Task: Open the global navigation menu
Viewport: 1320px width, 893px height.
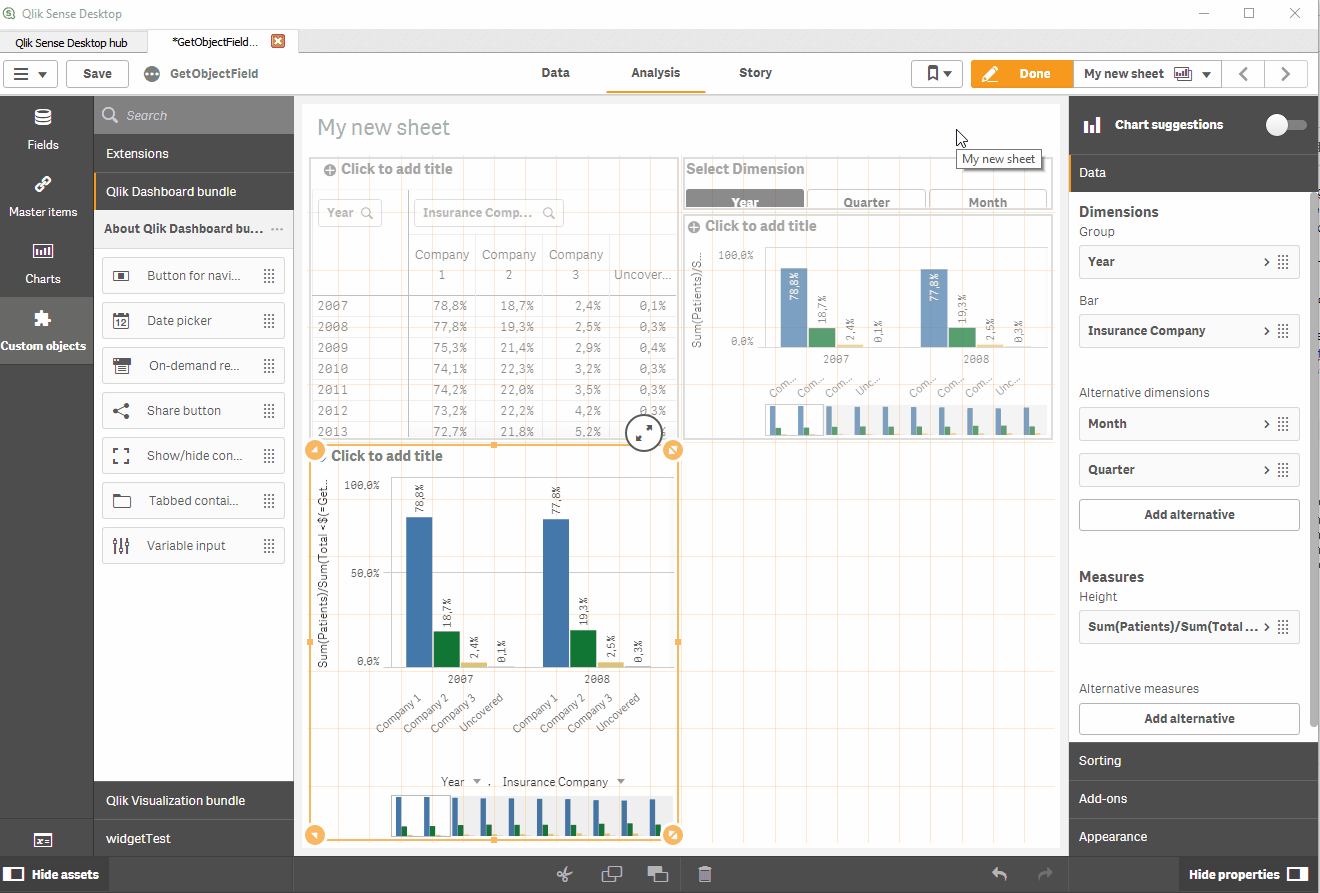Action: 30,74
